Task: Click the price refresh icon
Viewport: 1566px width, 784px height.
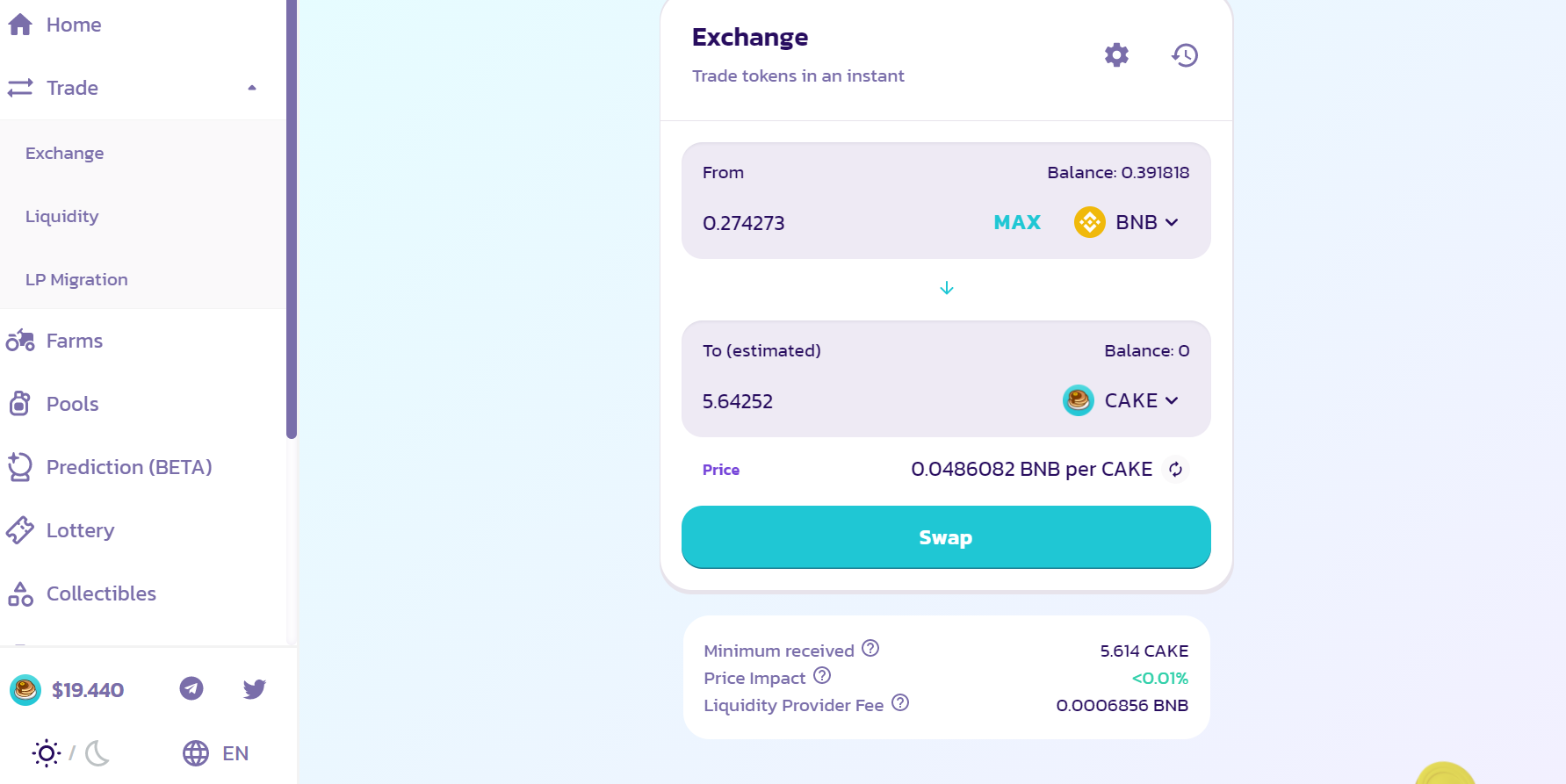Action: 1175,470
